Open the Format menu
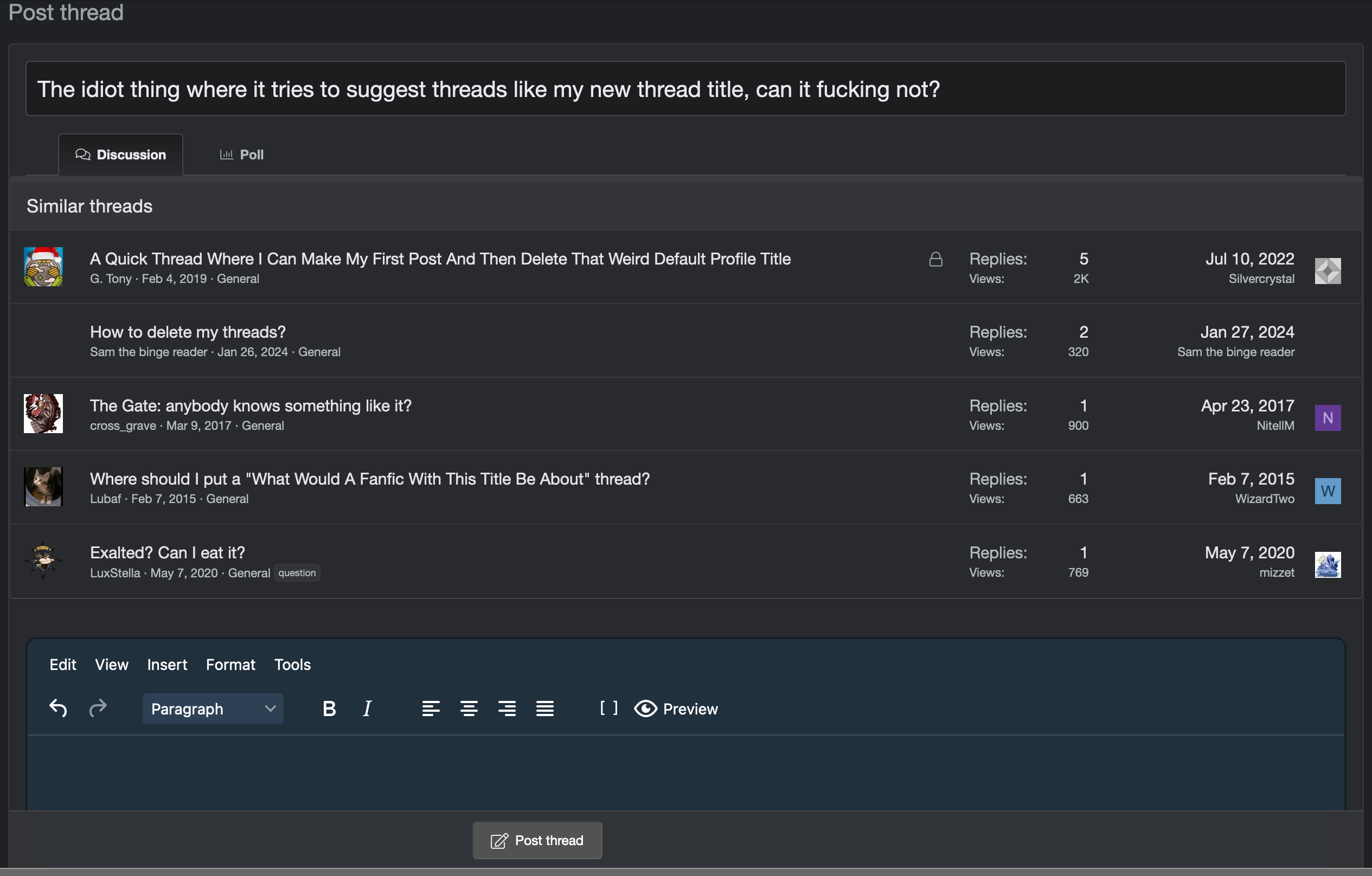 tap(230, 664)
